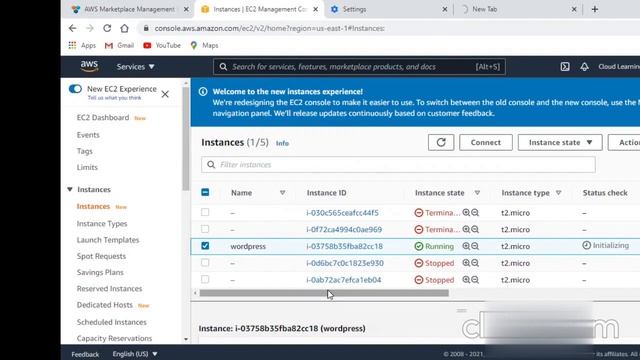
Task: Zoom out on the state of i-0d6bc7c0c1823e930
Action: click(475, 263)
